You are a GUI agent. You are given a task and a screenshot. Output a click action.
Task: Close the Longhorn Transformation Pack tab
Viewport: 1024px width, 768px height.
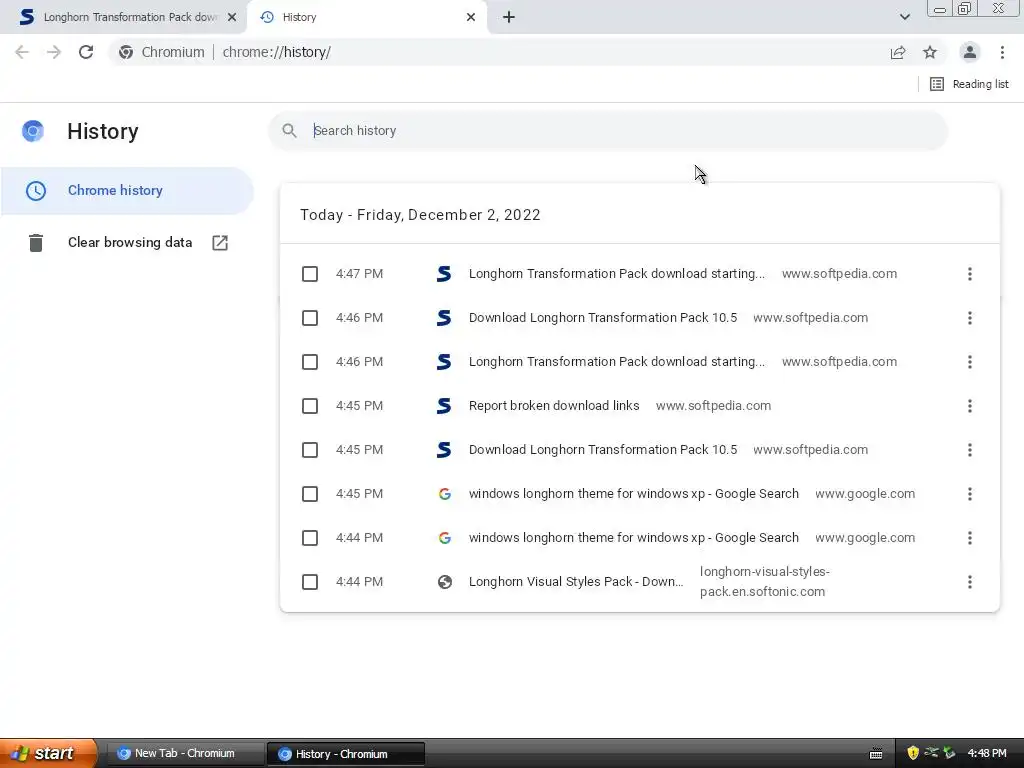click(x=232, y=17)
